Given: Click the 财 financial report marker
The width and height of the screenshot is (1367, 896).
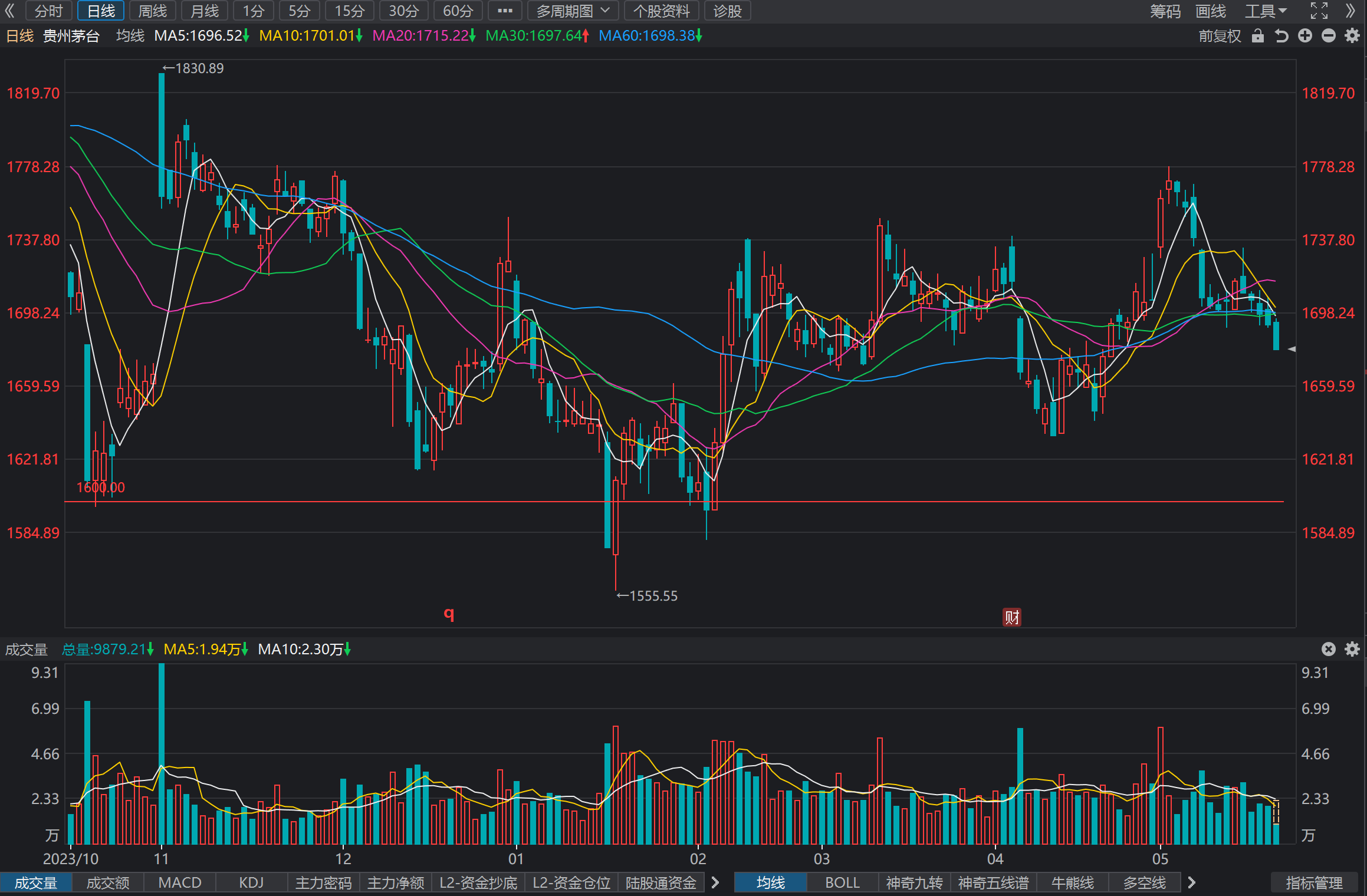Looking at the screenshot, I should 1012,617.
